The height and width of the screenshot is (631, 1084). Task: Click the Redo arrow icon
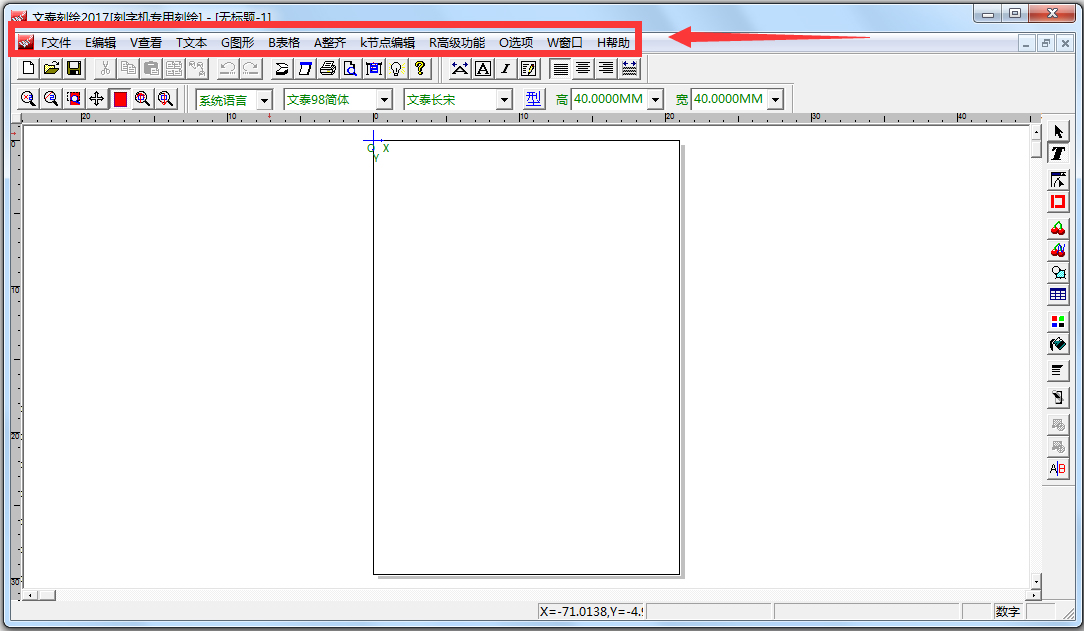tap(250, 68)
